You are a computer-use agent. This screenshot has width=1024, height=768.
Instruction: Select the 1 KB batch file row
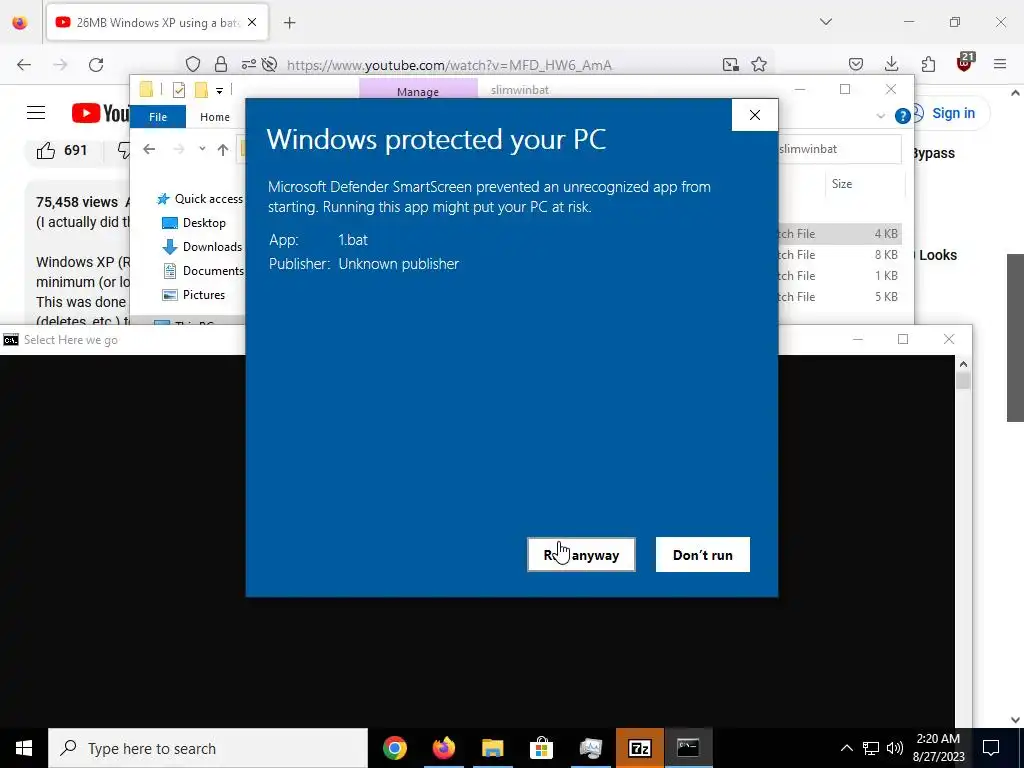[839, 276]
